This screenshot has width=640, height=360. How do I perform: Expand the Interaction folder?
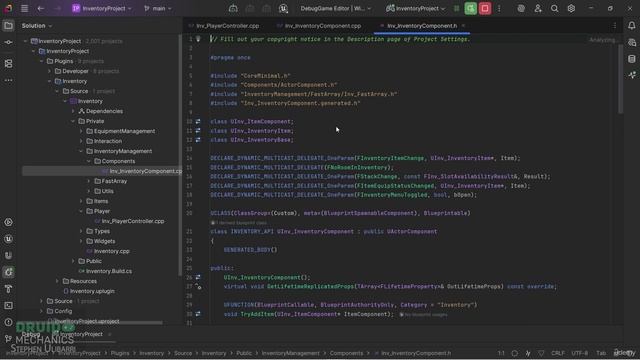[x=81, y=141]
